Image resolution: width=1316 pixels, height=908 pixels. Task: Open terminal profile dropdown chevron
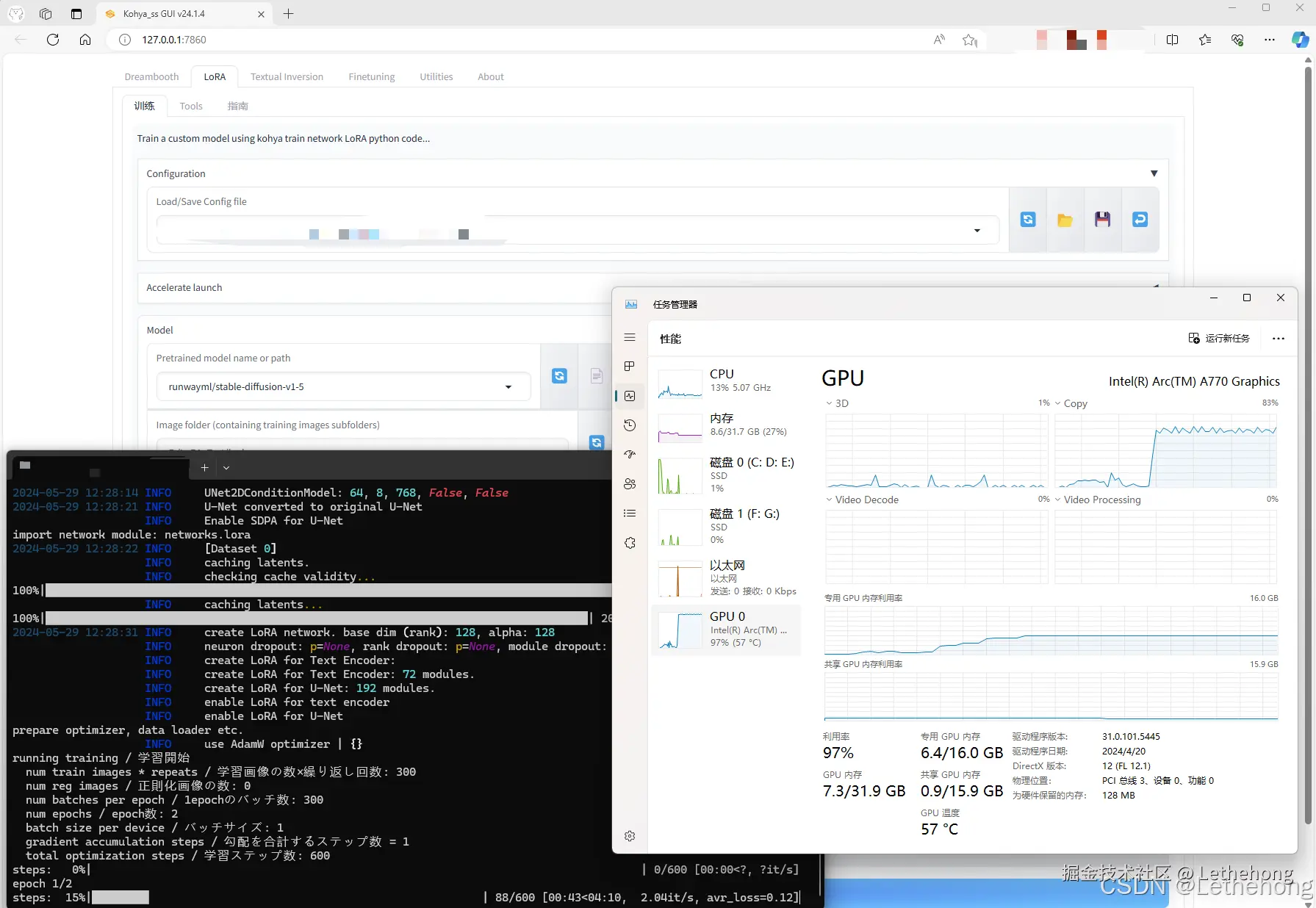point(226,467)
